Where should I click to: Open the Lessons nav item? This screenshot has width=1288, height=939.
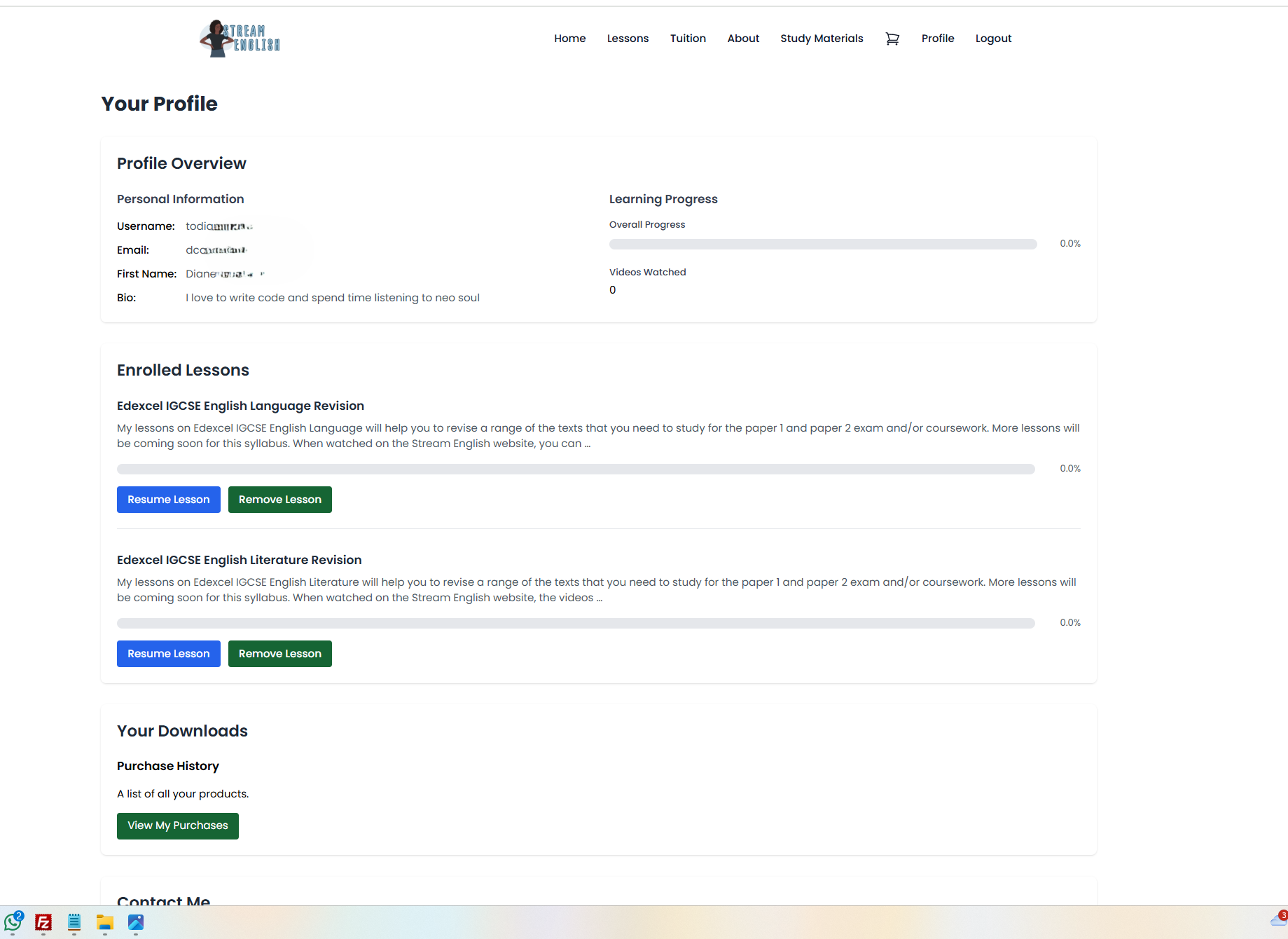pyautogui.click(x=628, y=39)
